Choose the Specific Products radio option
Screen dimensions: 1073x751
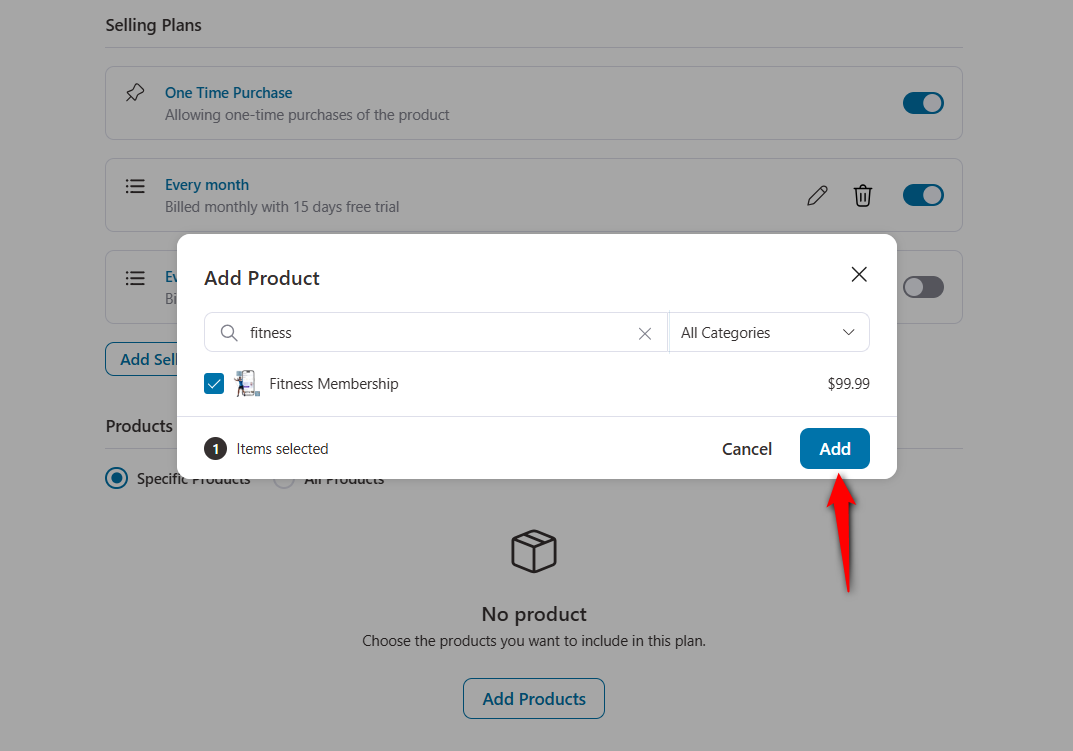point(117,478)
